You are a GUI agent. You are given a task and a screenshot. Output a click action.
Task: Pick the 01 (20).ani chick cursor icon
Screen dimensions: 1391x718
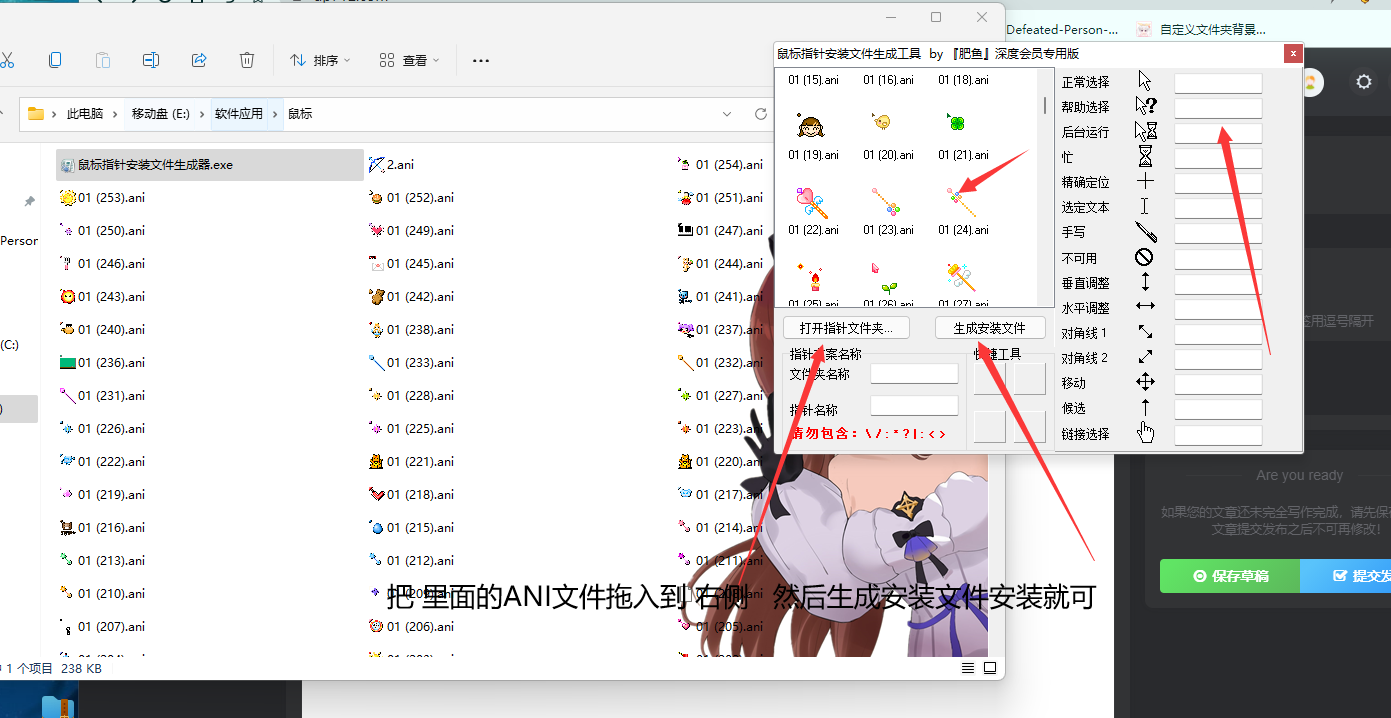pyautogui.click(x=882, y=123)
